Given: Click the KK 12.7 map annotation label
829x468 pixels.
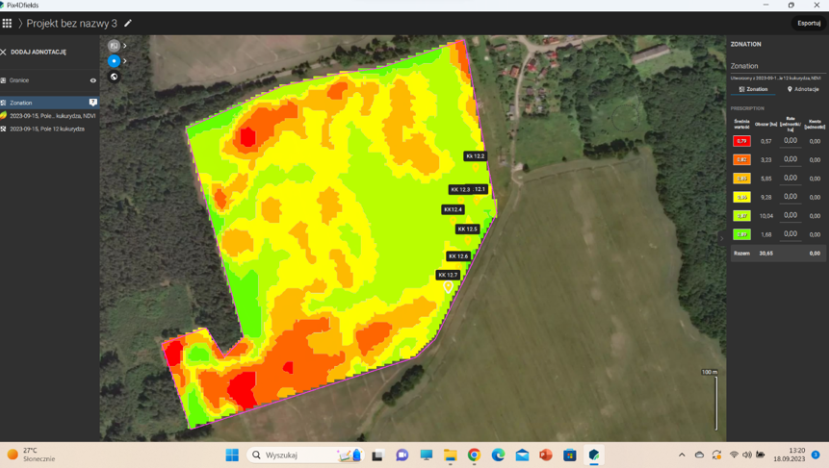Looking at the screenshot, I should click(448, 274).
